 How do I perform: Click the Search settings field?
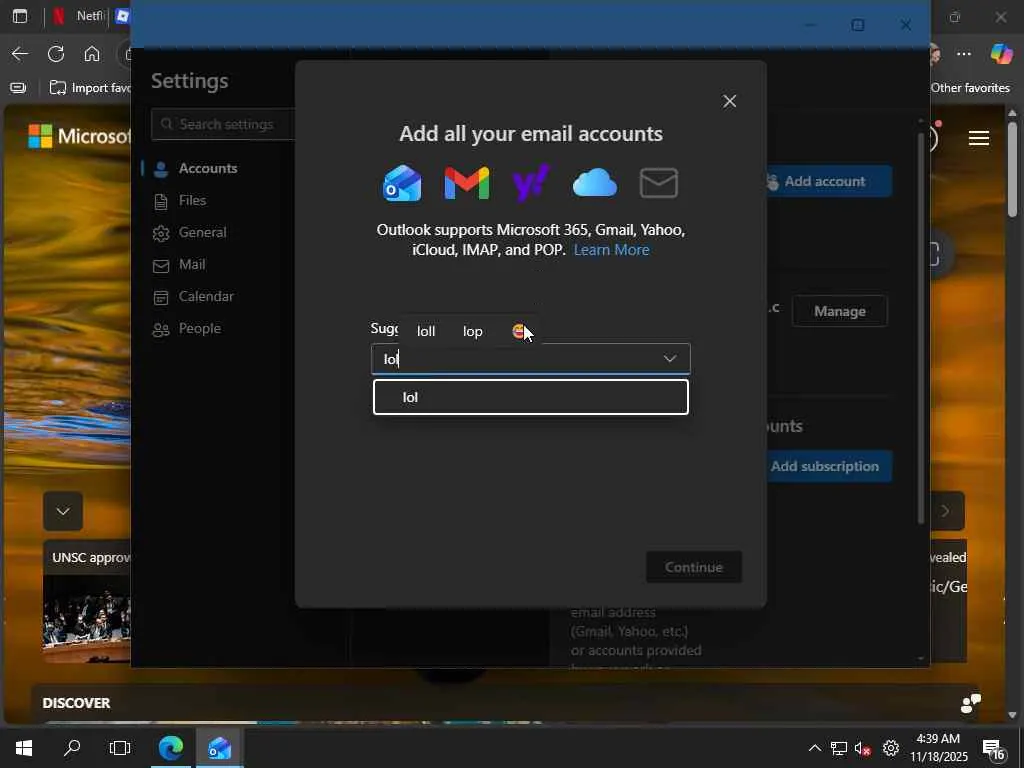click(223, 124)
